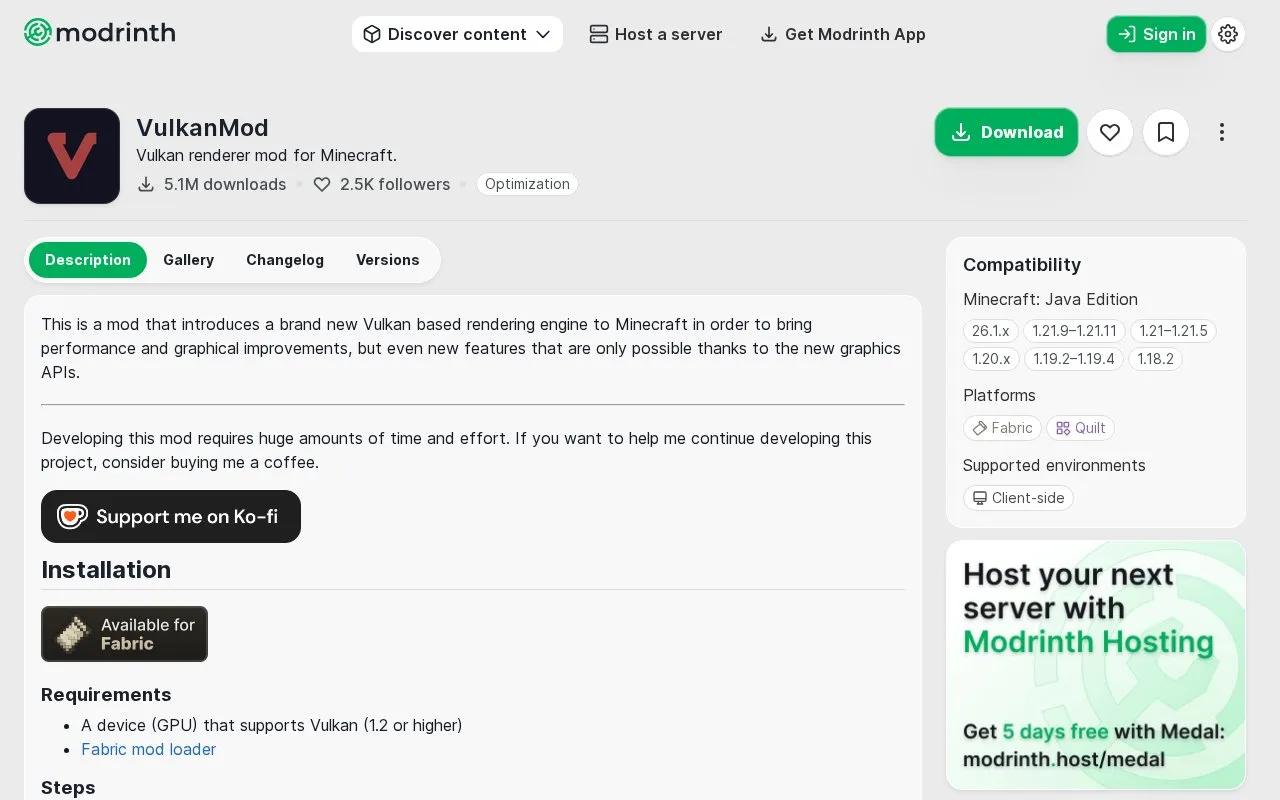Click the VulkanMod title heading
1280x800 pixels.
(x=202, y=128)
